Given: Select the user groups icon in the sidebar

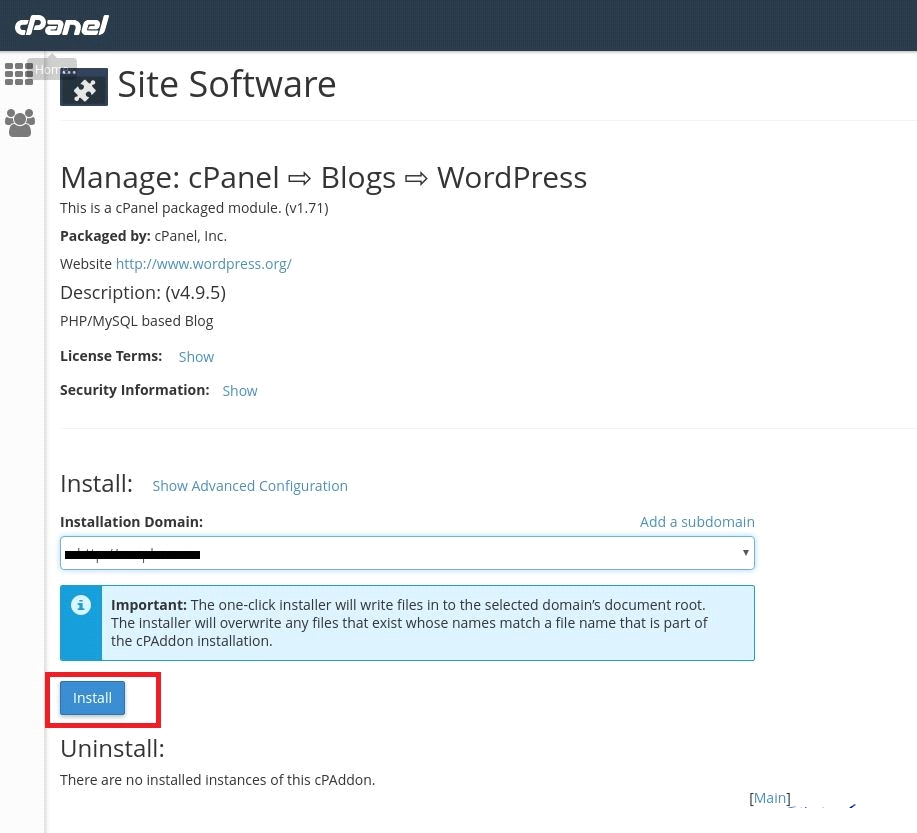Looking at the screenshot, I should [19, 122].
